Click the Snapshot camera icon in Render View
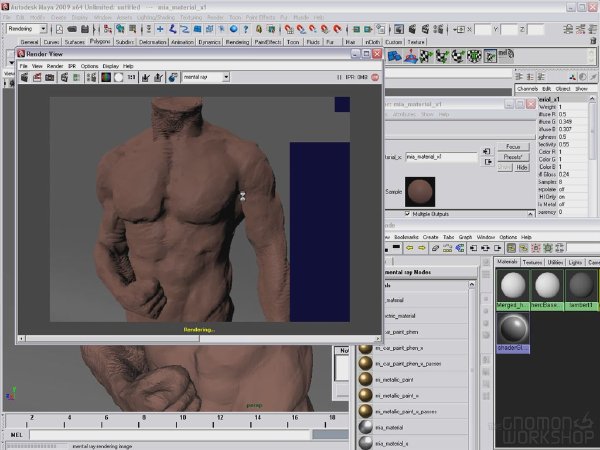 50,77
